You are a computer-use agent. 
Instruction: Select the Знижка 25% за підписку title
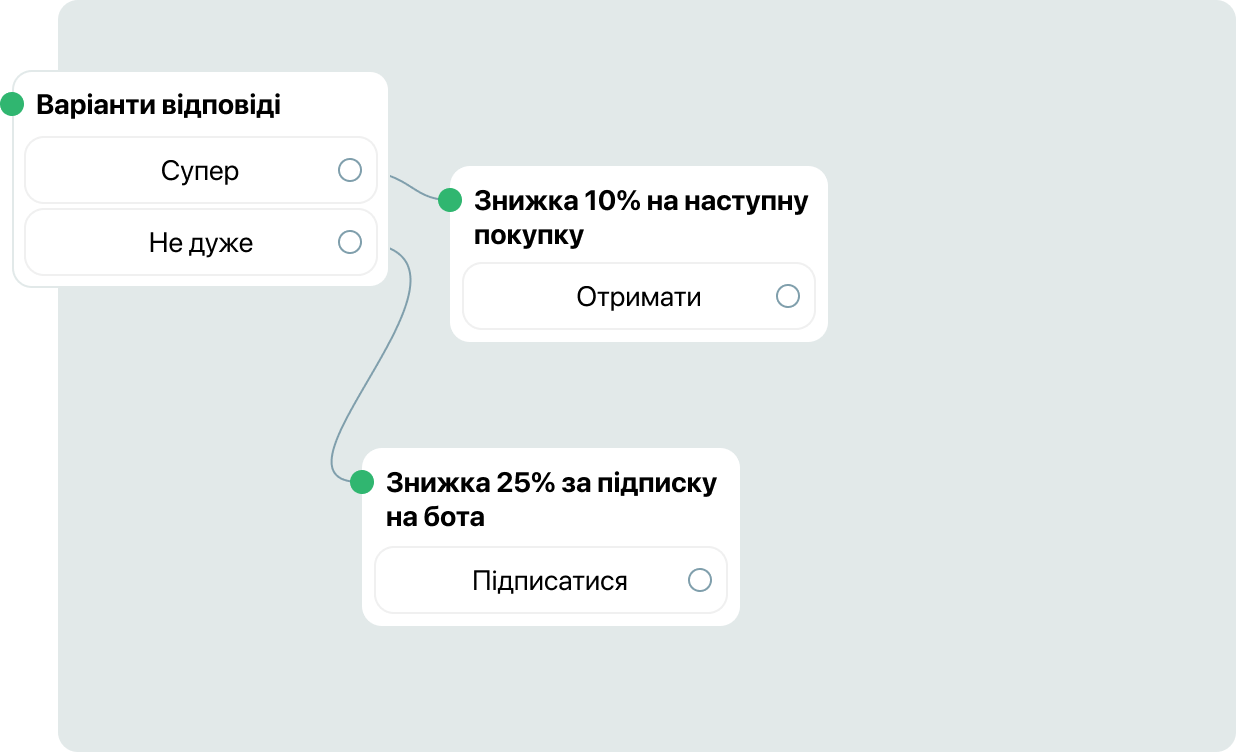tap(550, 500)
